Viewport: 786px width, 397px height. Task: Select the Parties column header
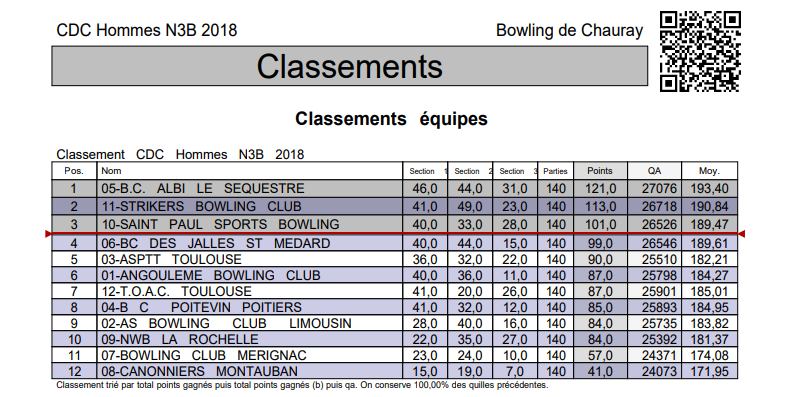tap(555, 171)
